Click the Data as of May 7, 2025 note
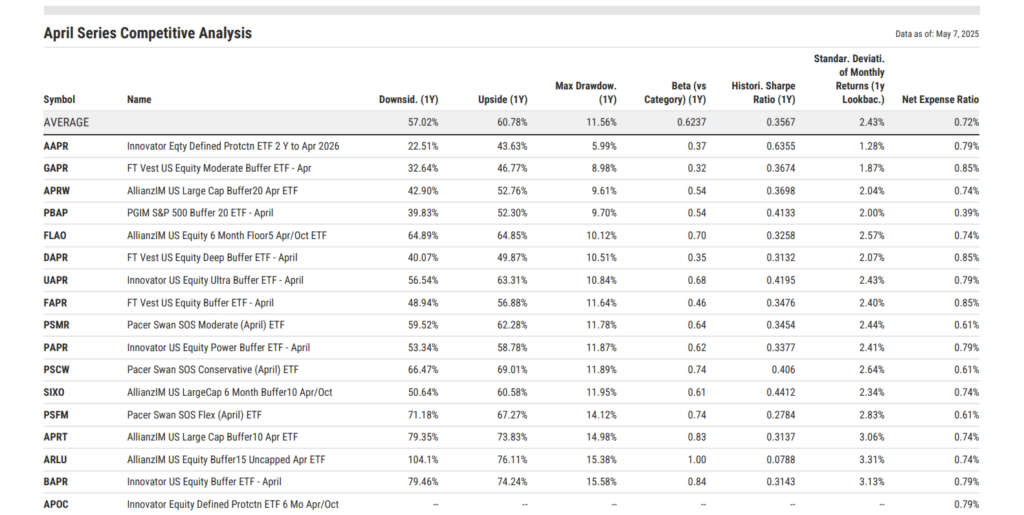 tap(937, 35)
